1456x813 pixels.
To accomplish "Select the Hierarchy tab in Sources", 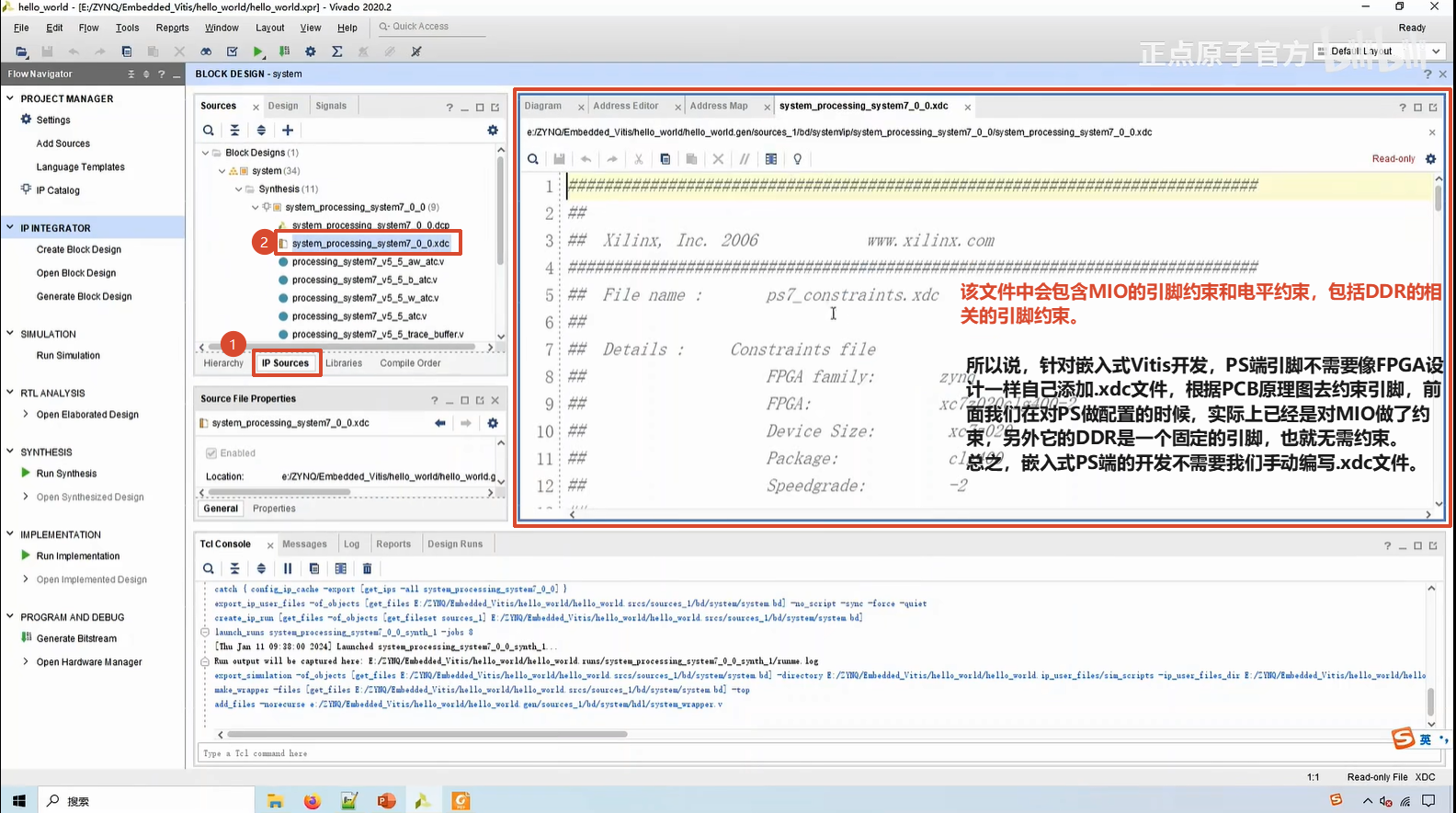I will click(223, 363).
